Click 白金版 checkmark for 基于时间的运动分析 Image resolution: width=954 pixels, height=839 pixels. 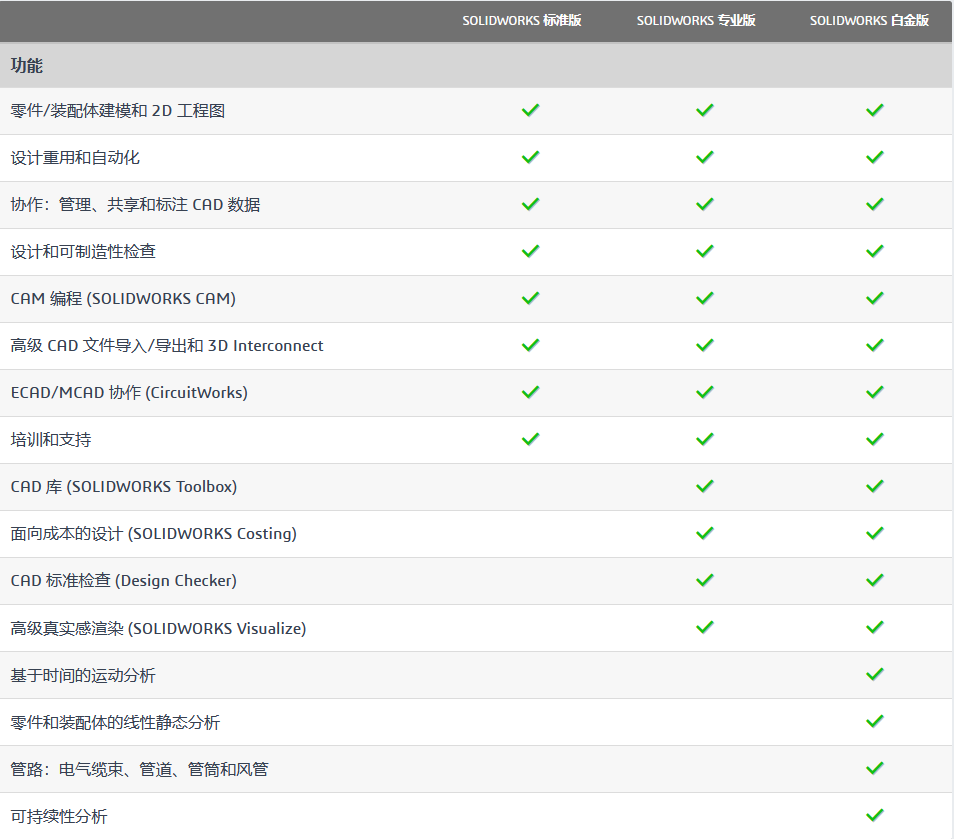click(x=875, y=674)
